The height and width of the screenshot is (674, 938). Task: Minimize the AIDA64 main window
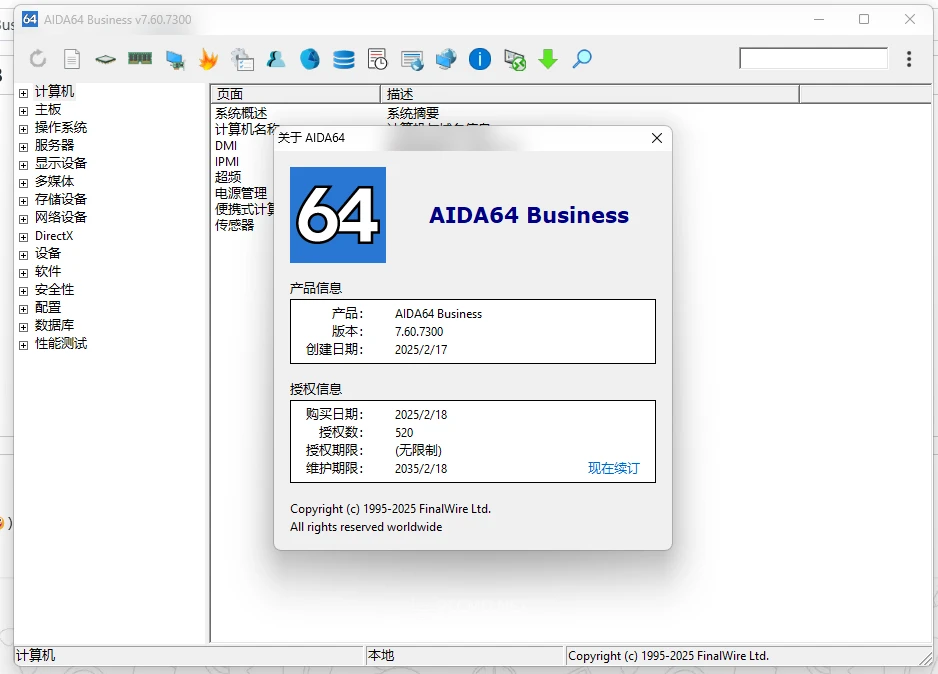(819, 19)
